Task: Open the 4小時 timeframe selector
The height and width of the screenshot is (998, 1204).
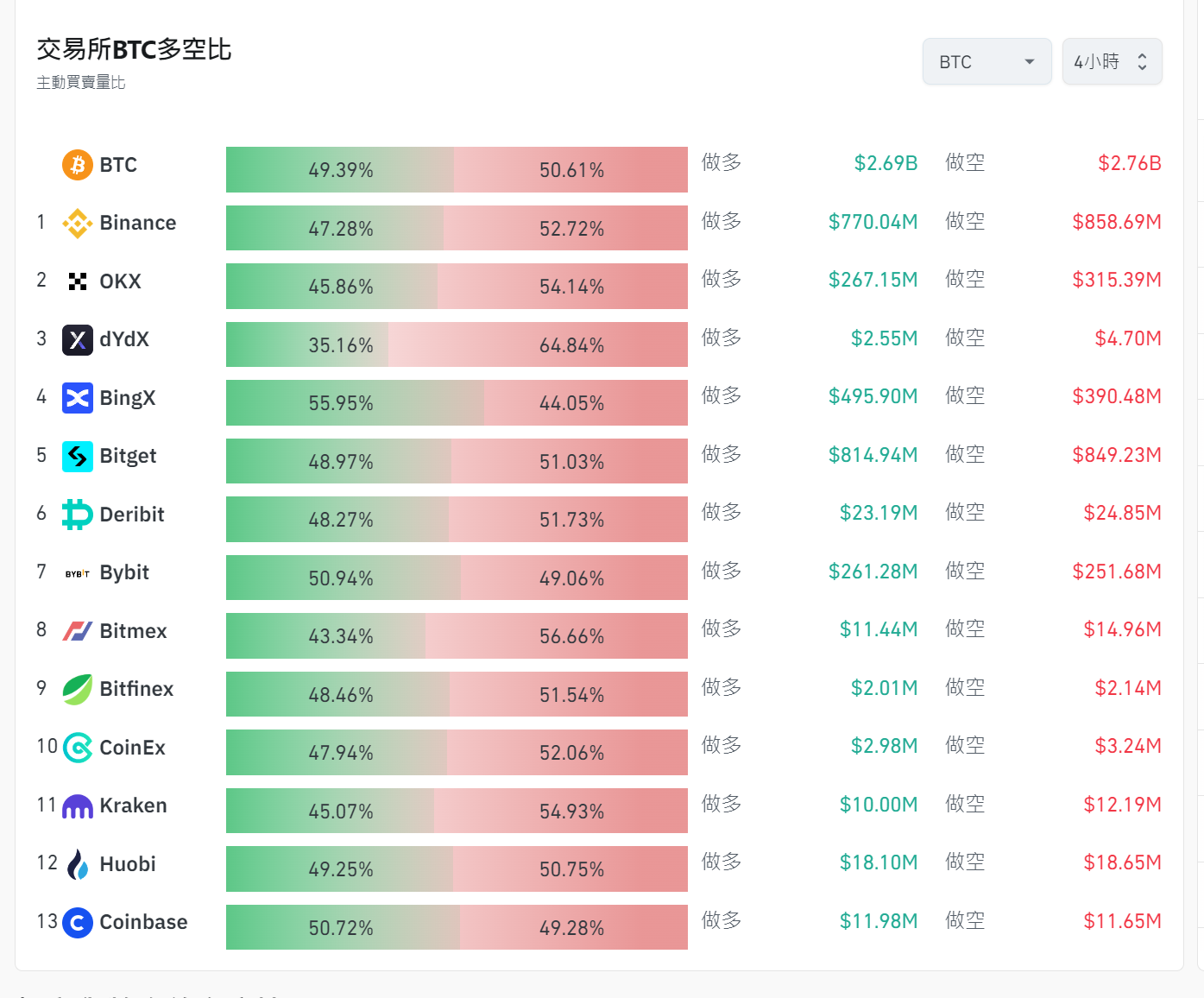Action: click(1112, 61)
